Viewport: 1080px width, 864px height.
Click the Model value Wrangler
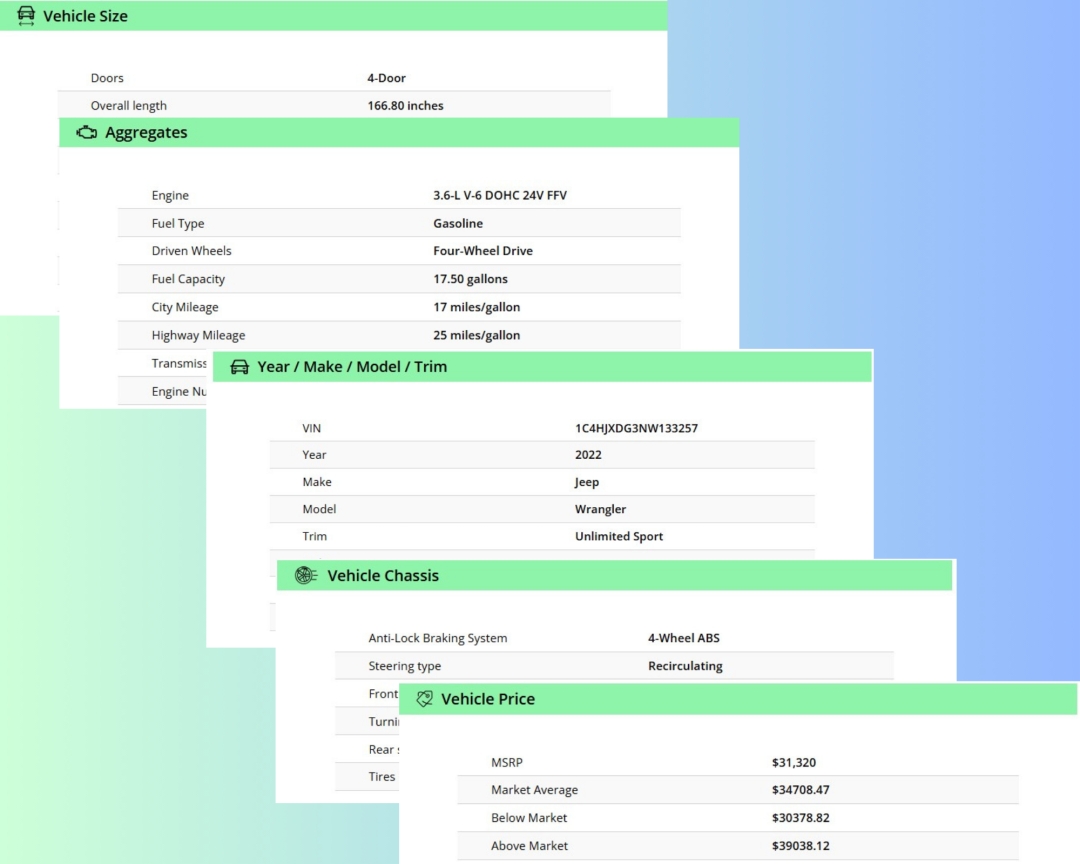click(x=600, y=510)
